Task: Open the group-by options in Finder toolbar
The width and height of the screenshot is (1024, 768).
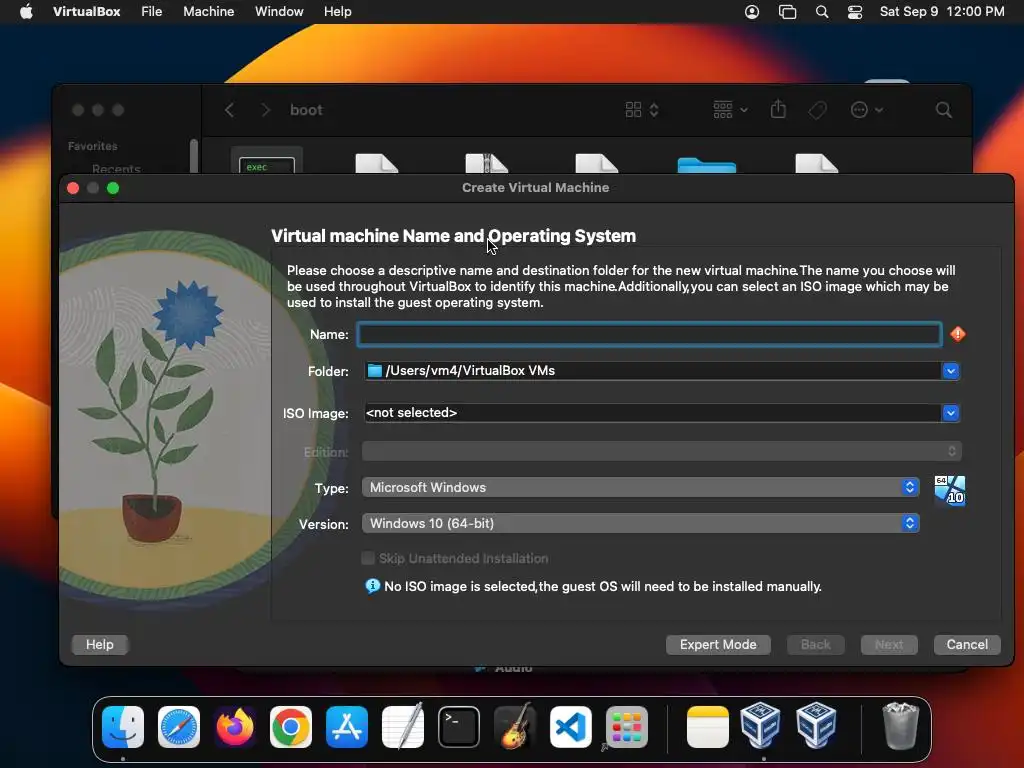Action: click(x=730, y=110)
